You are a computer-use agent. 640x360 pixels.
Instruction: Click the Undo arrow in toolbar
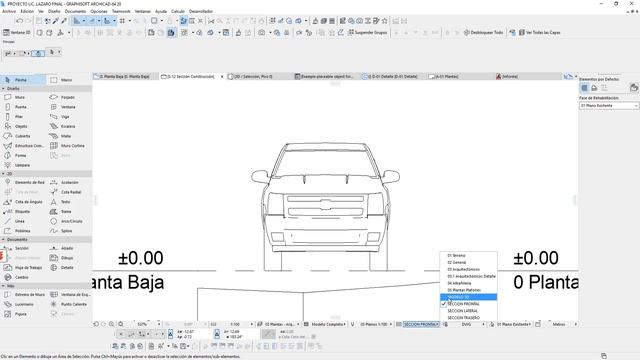pyautogui.click(x=19, y=21)
